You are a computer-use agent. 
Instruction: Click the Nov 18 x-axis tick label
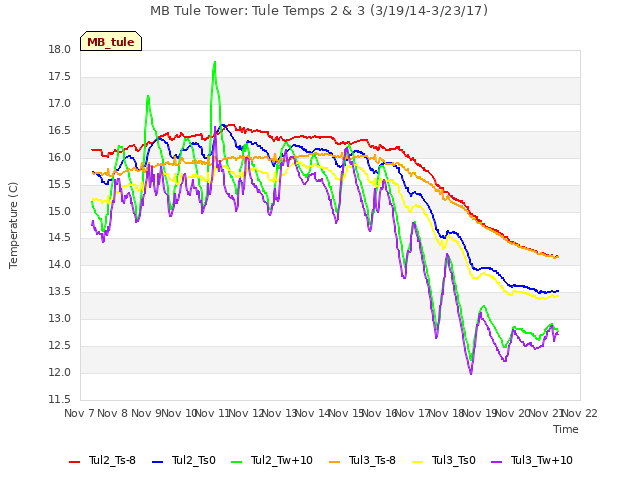point(446,413)
